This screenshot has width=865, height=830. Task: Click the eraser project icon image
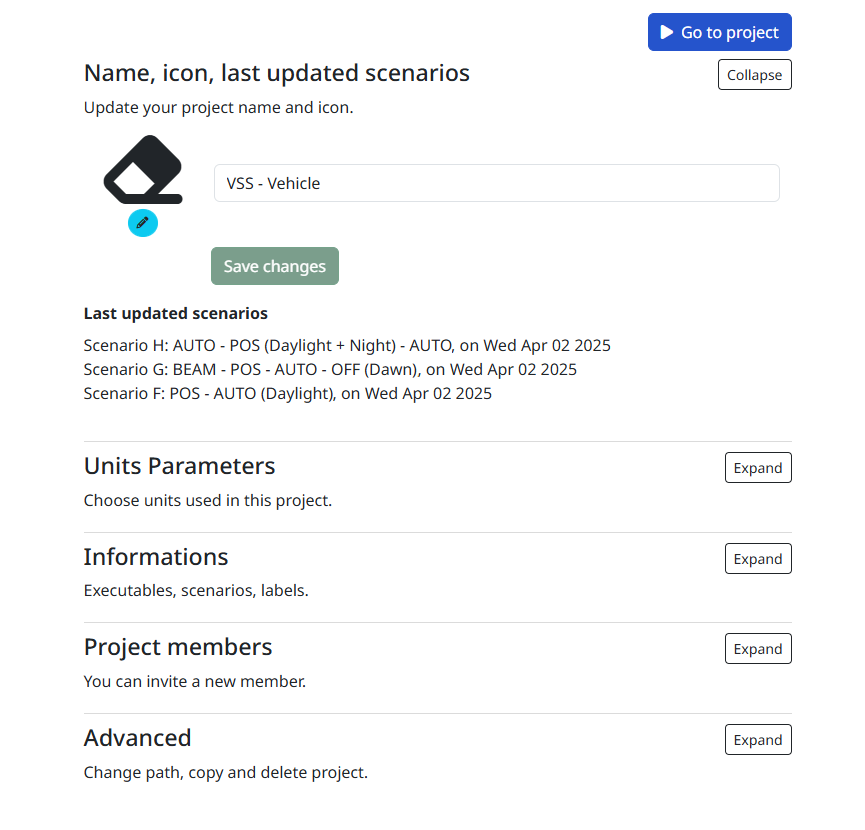click(x=143, y=170)
